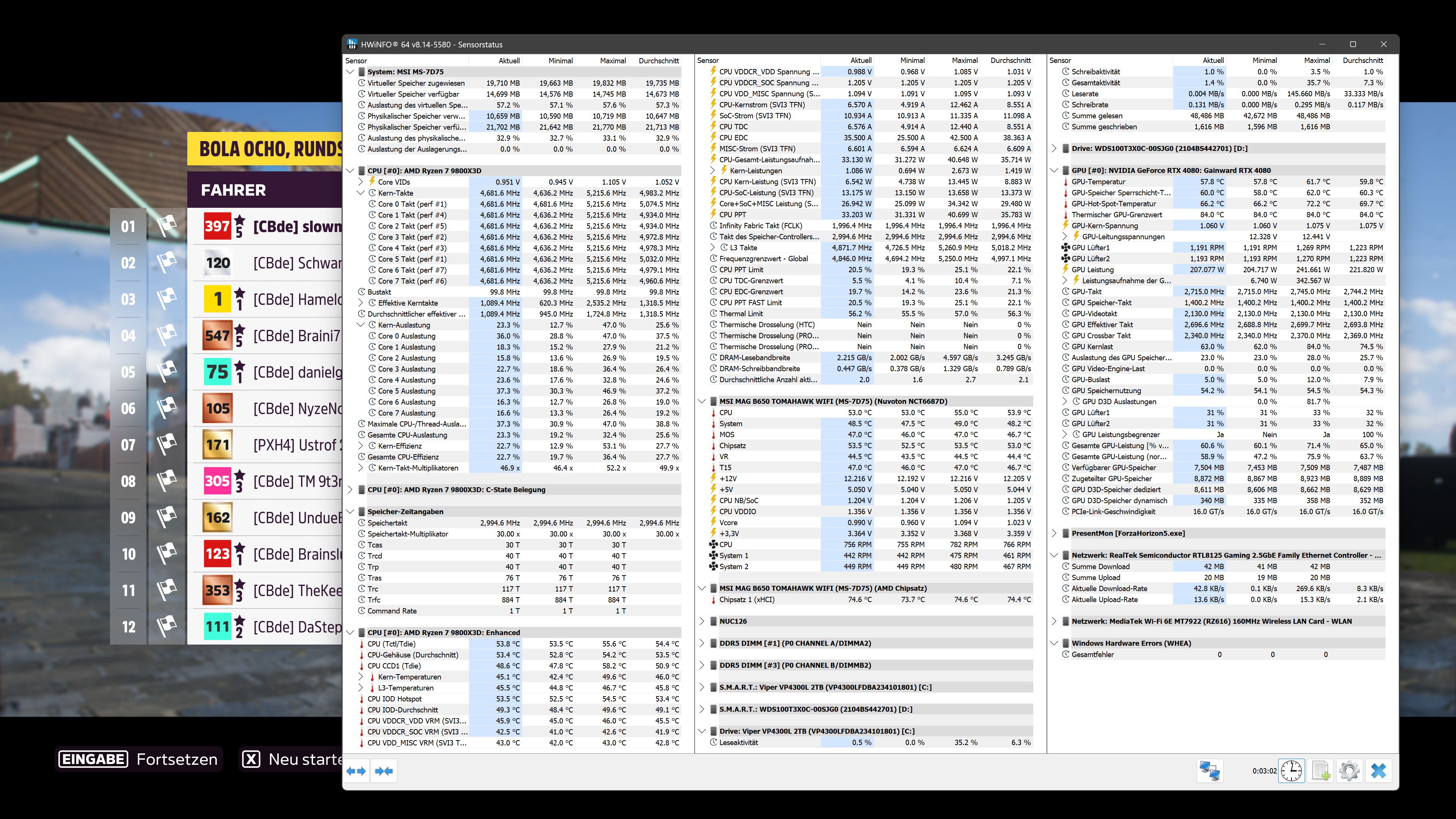
Task: Open the remote network monitoring icon
Action: (x=1210, y=771)
